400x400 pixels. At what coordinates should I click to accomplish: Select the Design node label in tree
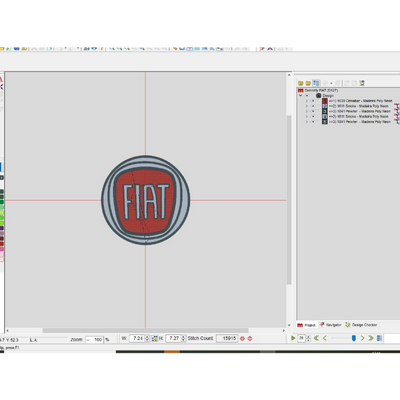point(328,95)
